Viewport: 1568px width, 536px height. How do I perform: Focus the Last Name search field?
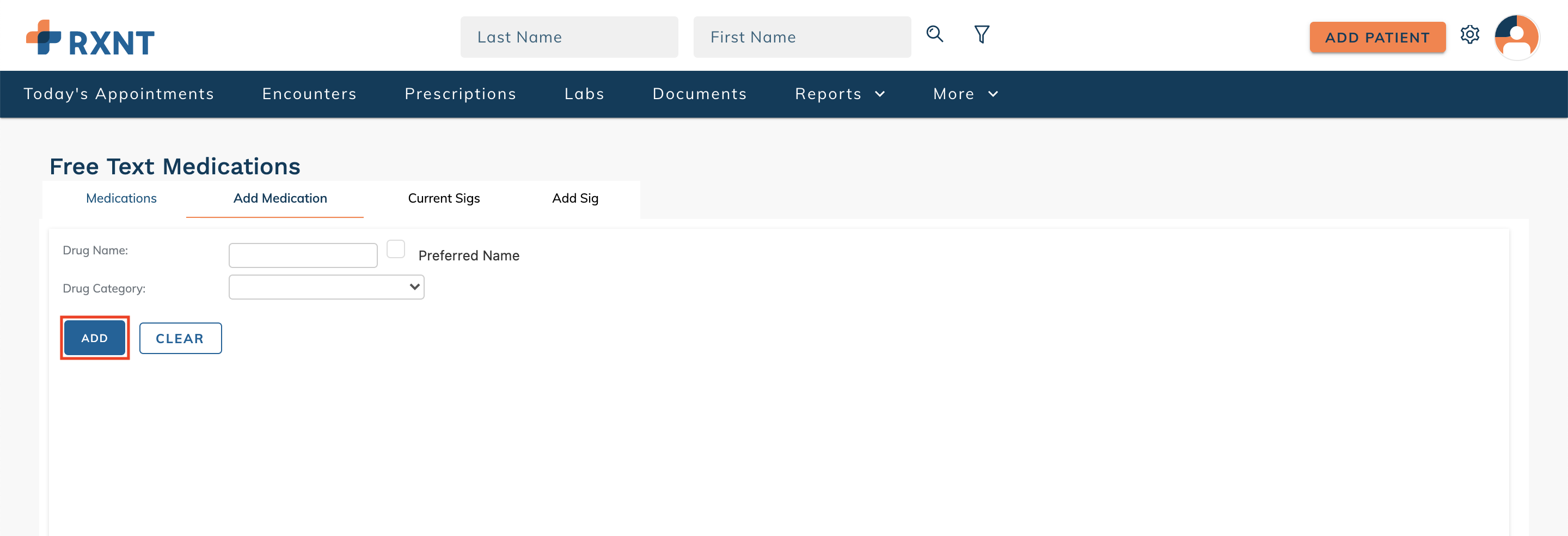[569, 37]
